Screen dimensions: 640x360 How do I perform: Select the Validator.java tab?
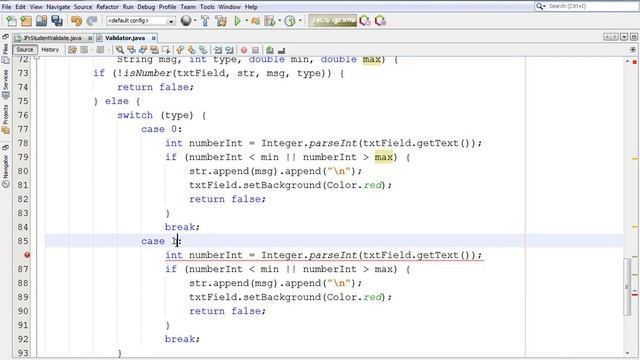coord(125,38)
